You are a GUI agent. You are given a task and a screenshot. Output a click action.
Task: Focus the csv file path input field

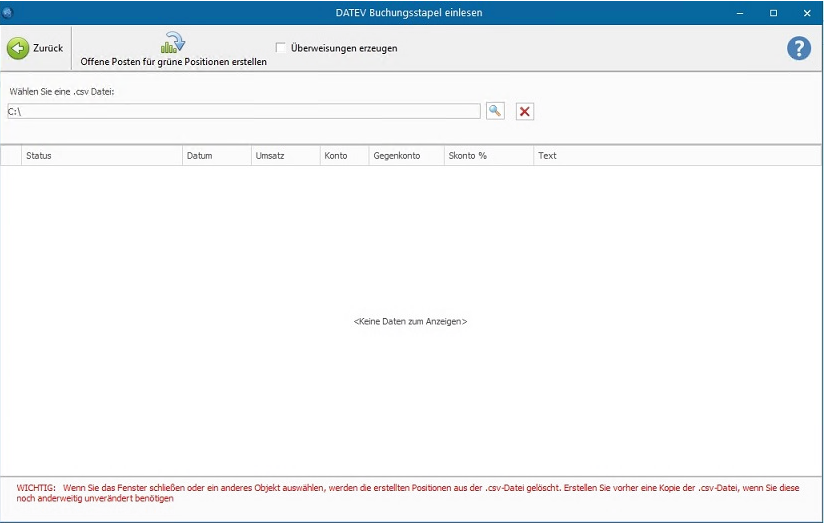pos(244,111)
